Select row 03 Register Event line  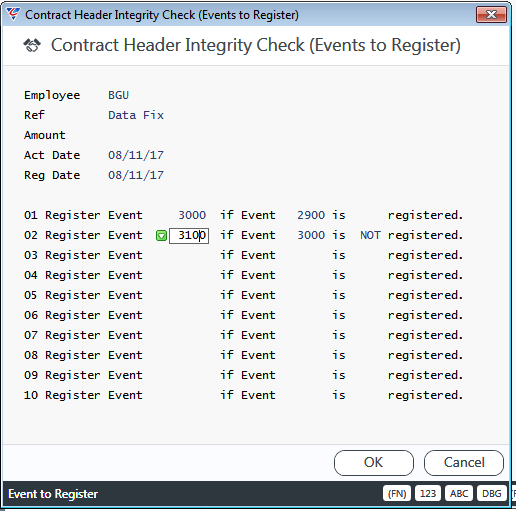pos(243,255)
